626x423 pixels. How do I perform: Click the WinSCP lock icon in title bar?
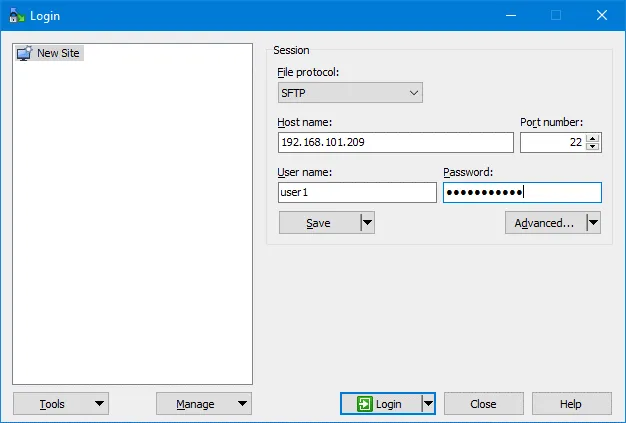coord(16,15)
